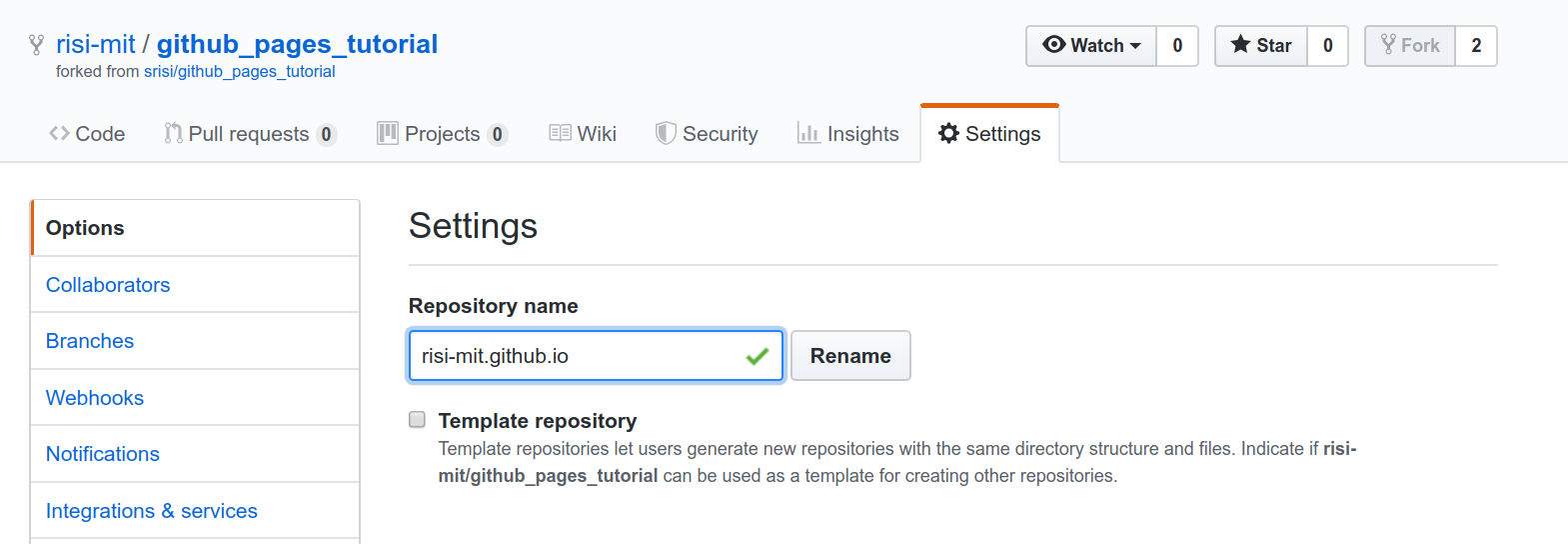Screen dimensions: 1568x544
Task: Select the Settings tab
Action: pyautogui.click(x=989, y=134)
